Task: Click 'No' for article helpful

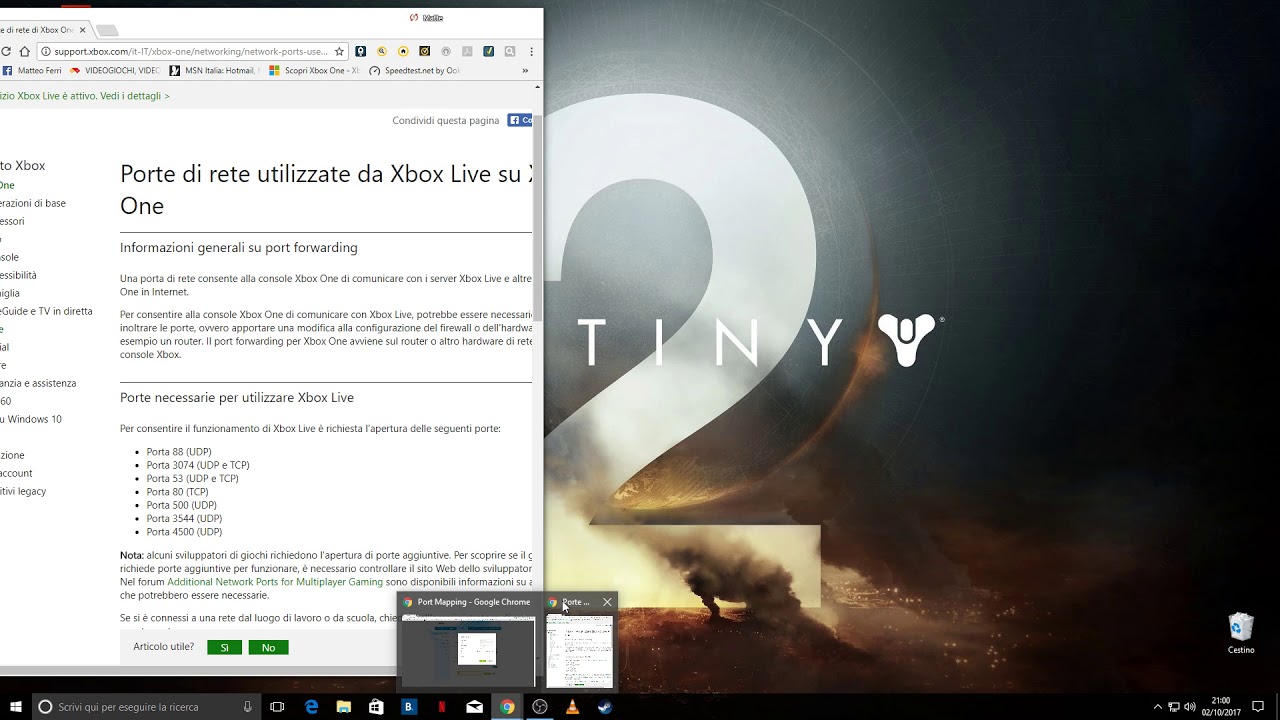Action: pyautogui.click(x=268, y=648)
